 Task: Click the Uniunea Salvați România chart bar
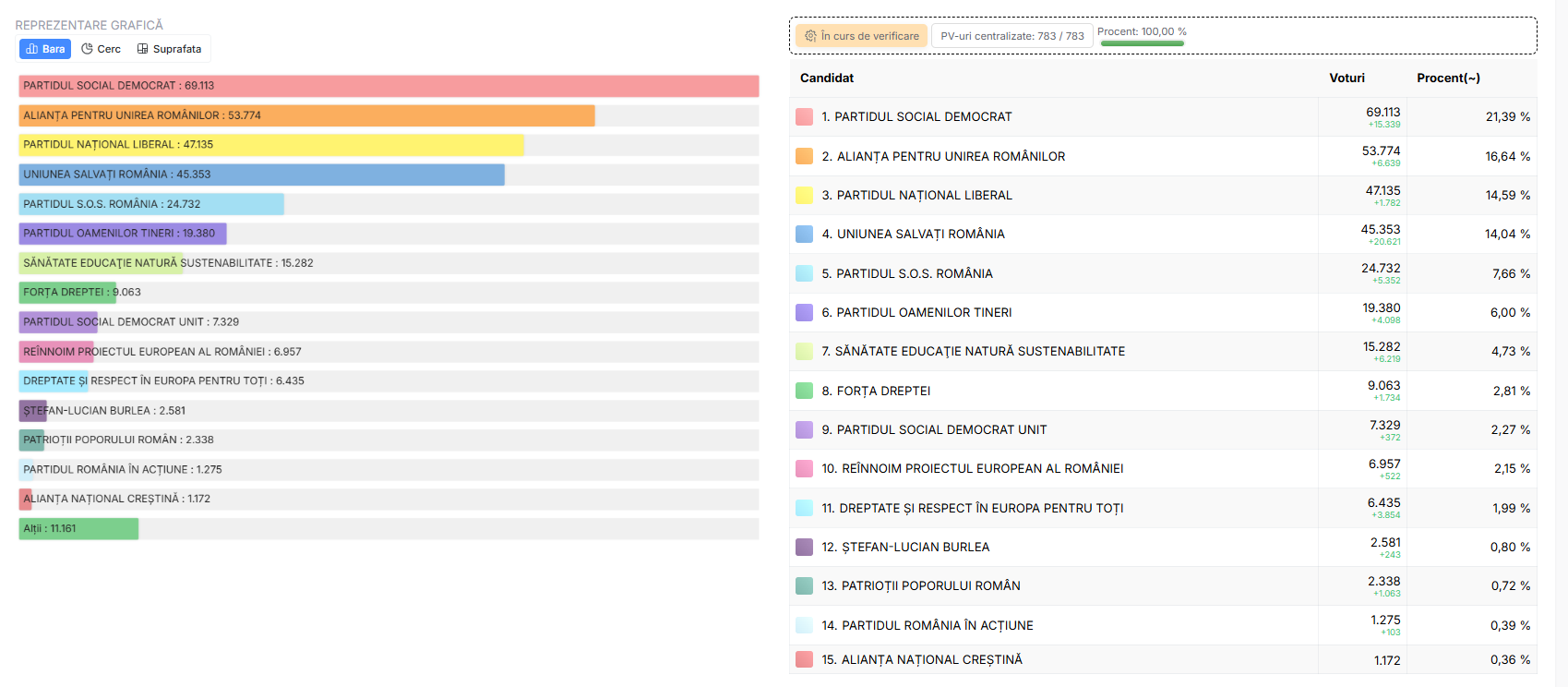pyautogui.click(x=262, y=175)
